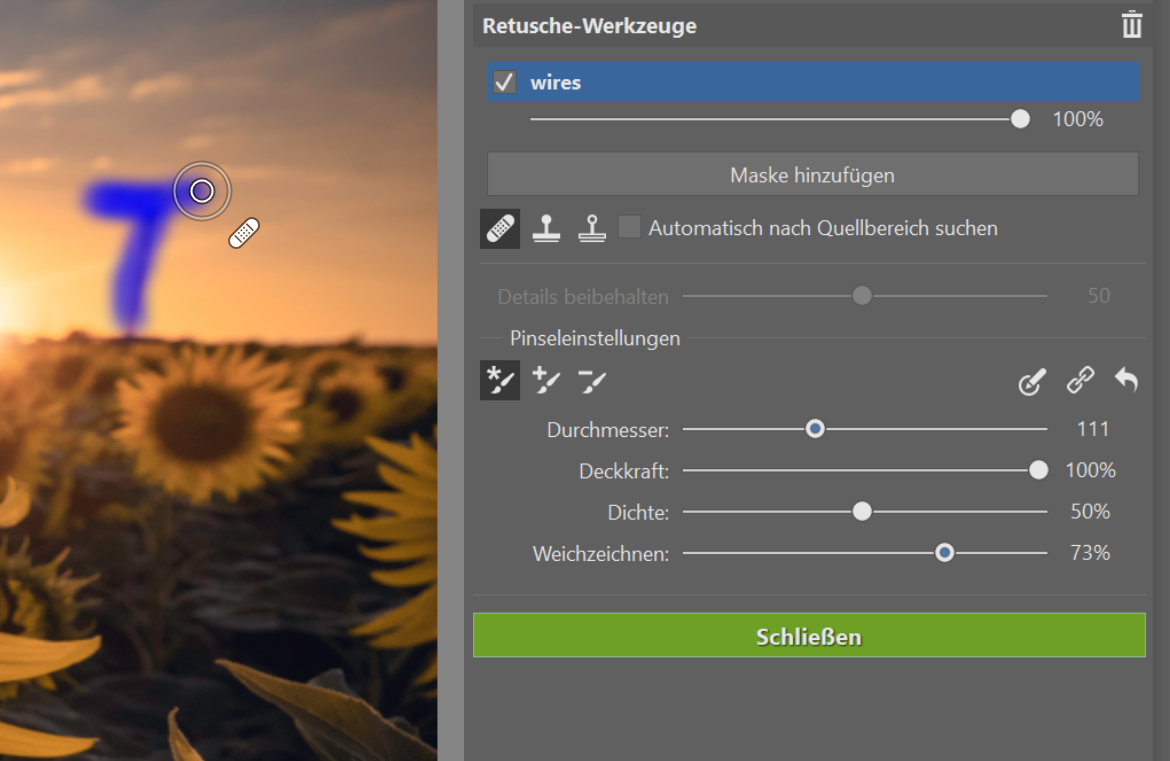This screenshot has width=1170, height=761.
Task: Select the wires mask row
Action: 813,82
